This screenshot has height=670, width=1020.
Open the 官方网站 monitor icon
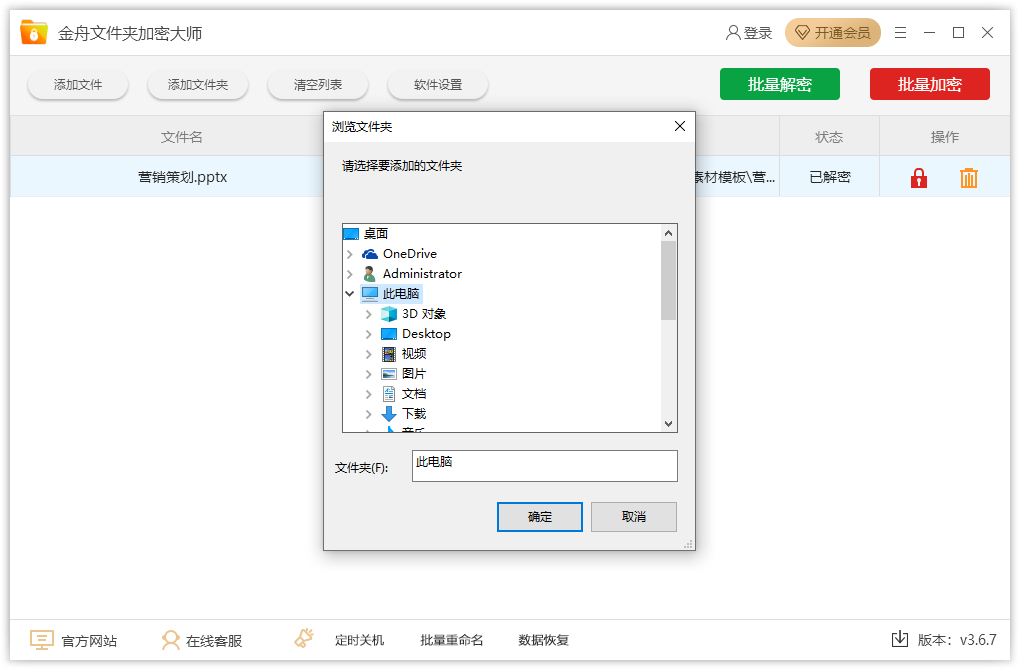coord(42,640)
